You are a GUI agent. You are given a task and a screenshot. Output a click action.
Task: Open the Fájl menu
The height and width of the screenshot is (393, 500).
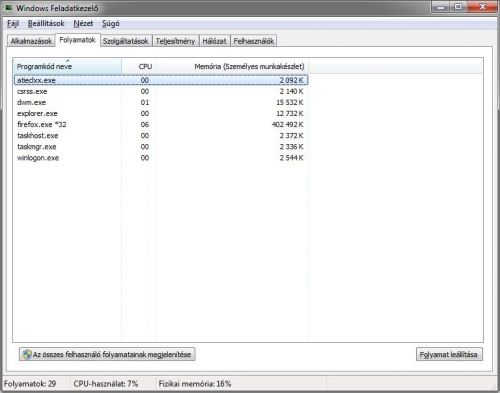coord(13,24)
